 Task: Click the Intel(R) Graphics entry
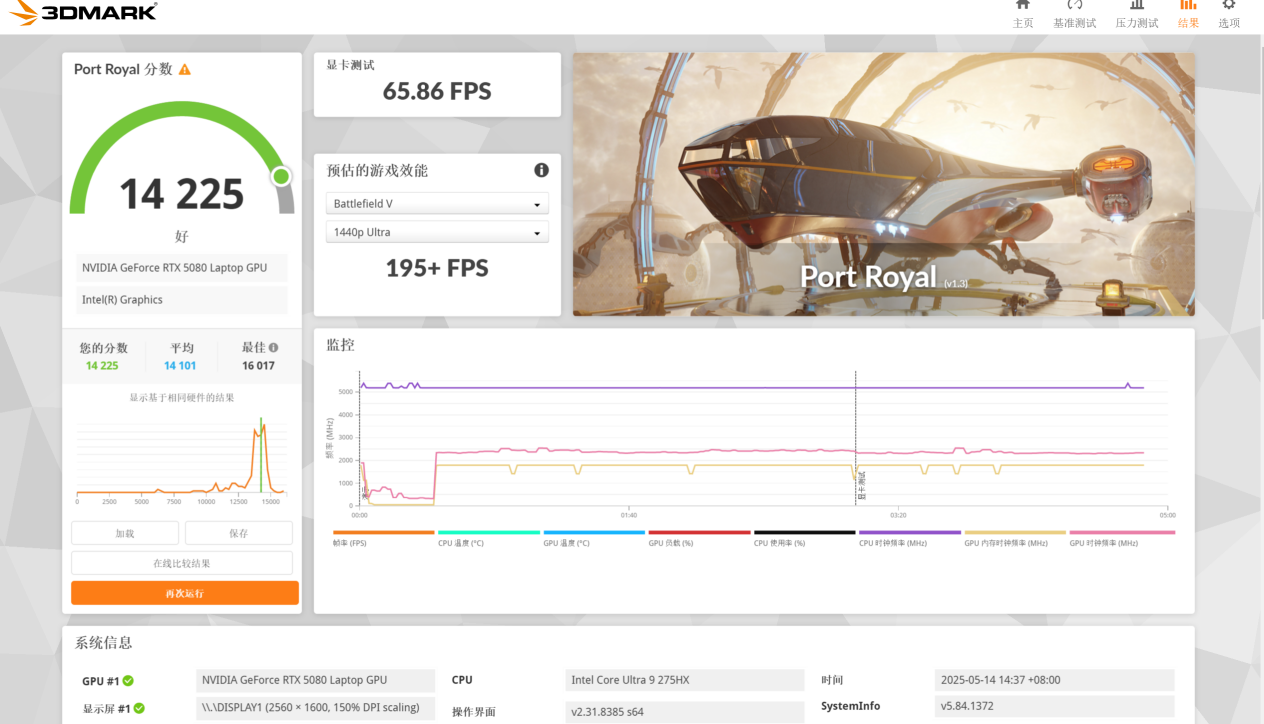182,300
